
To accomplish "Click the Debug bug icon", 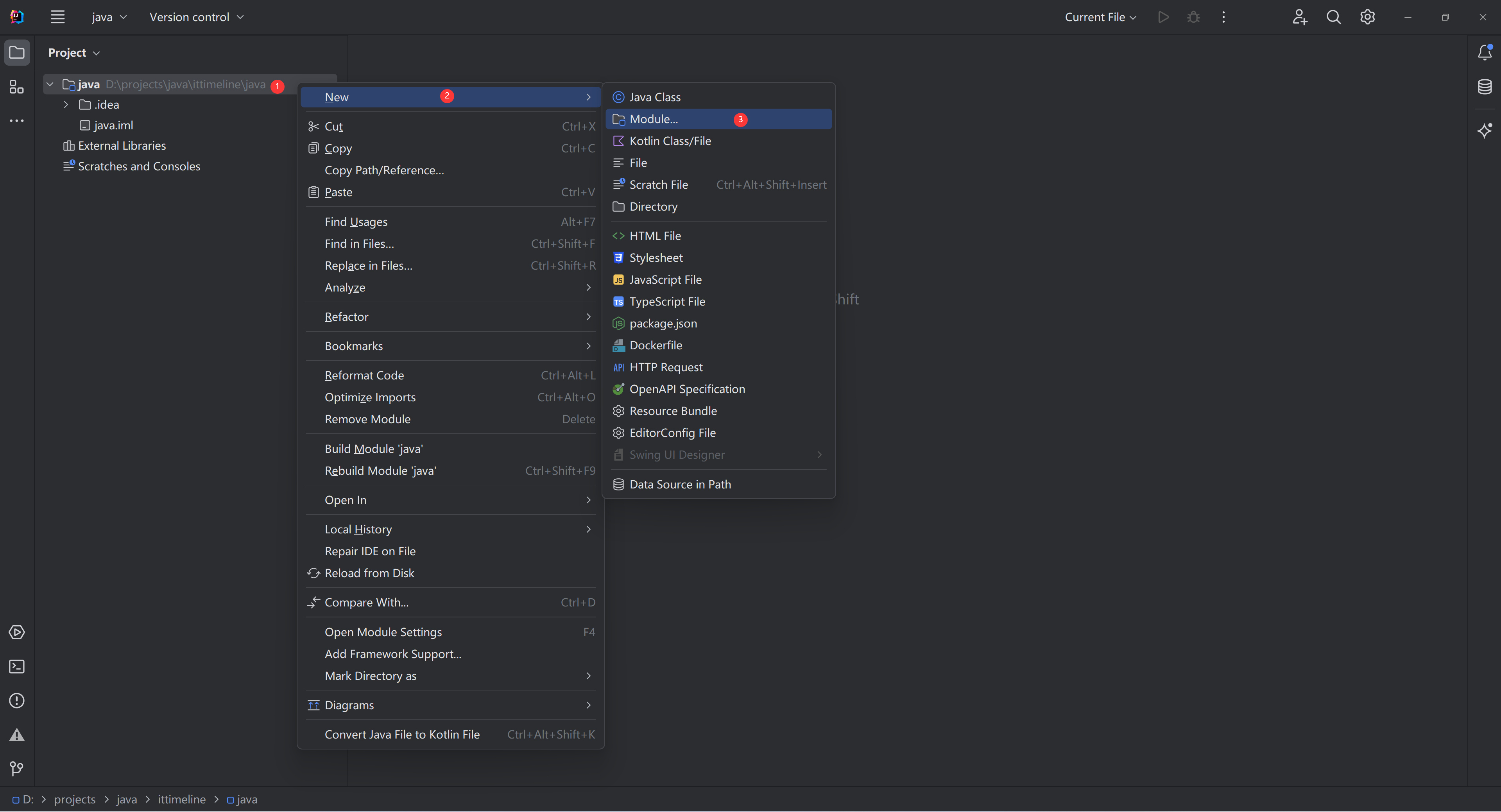I will coord(1193,17).
